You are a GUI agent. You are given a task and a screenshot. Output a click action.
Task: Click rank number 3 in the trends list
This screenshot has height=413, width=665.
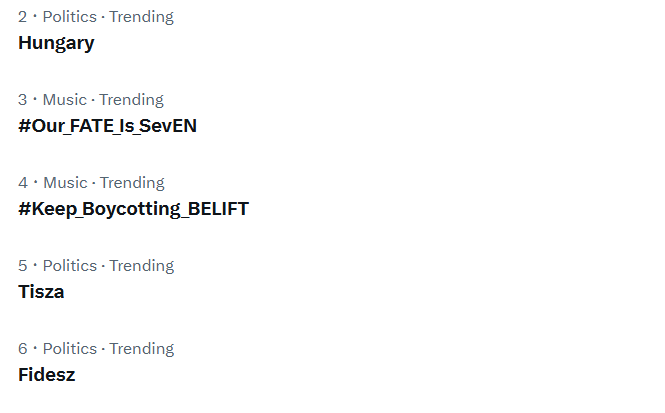coord(23,100)
